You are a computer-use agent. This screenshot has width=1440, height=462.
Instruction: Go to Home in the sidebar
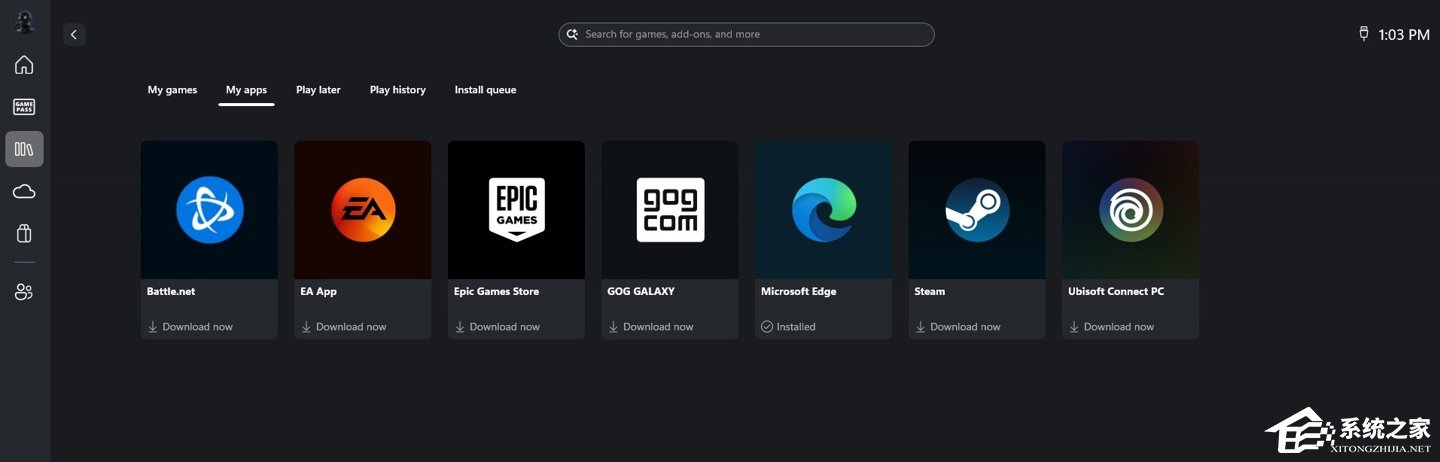pos(24,65)
